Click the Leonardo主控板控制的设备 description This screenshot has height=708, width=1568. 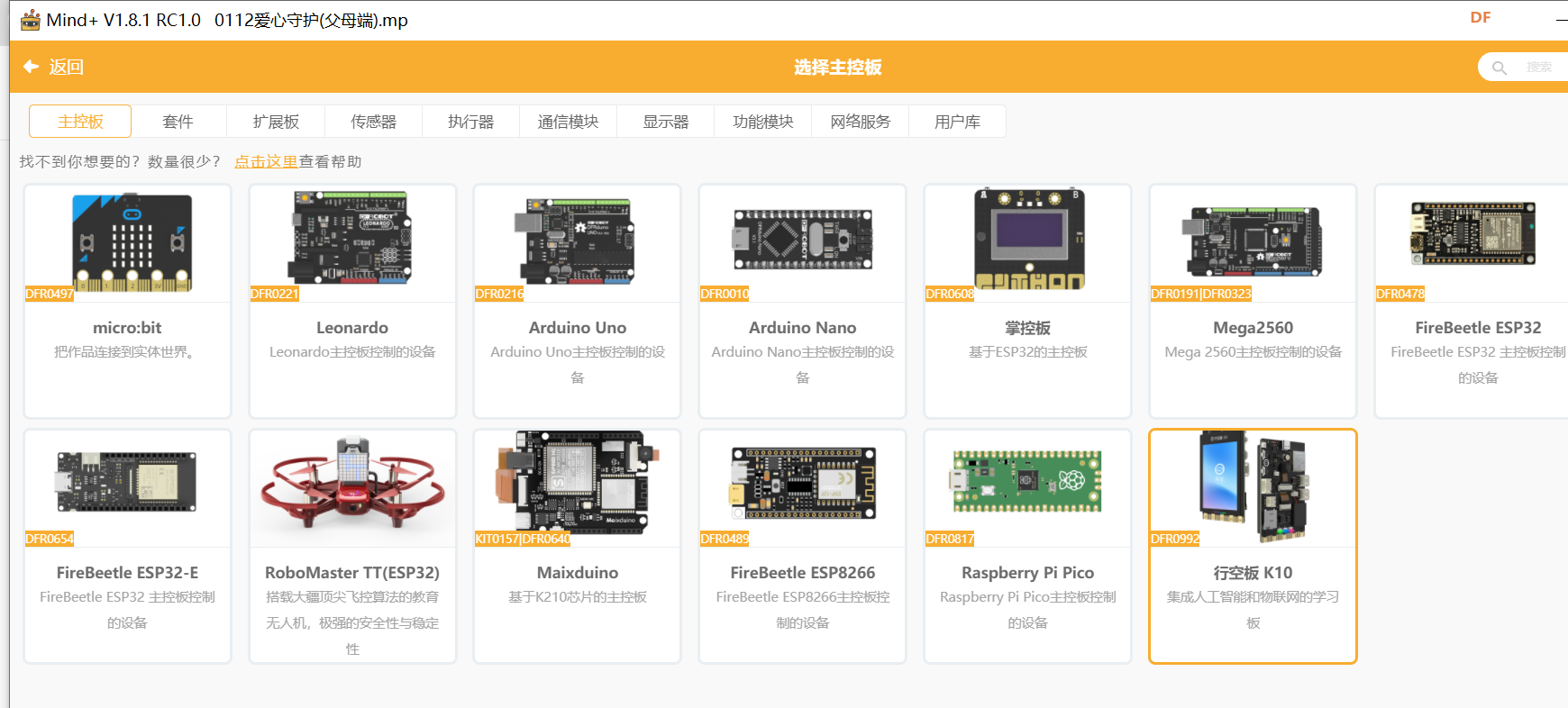pos(352,352)
